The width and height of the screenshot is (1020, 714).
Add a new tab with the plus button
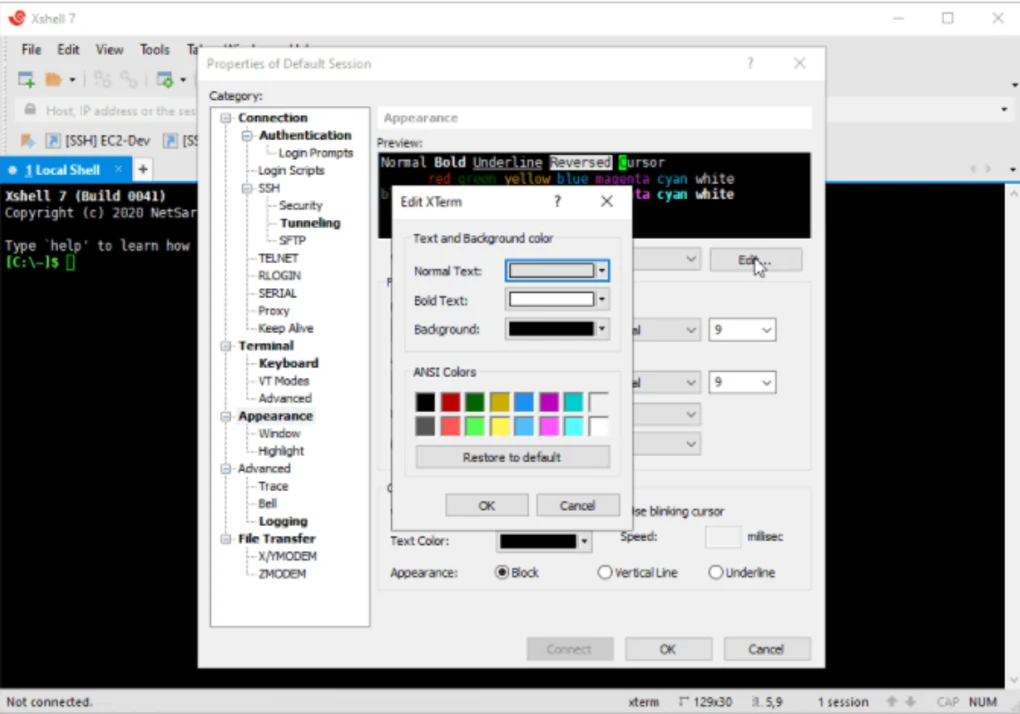tap(143, 169)
